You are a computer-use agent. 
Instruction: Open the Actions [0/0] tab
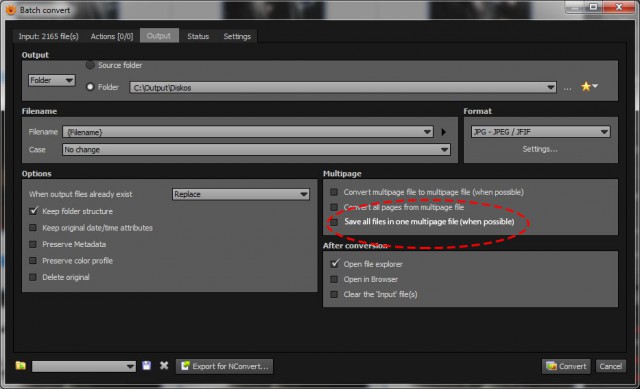[112, 36]
